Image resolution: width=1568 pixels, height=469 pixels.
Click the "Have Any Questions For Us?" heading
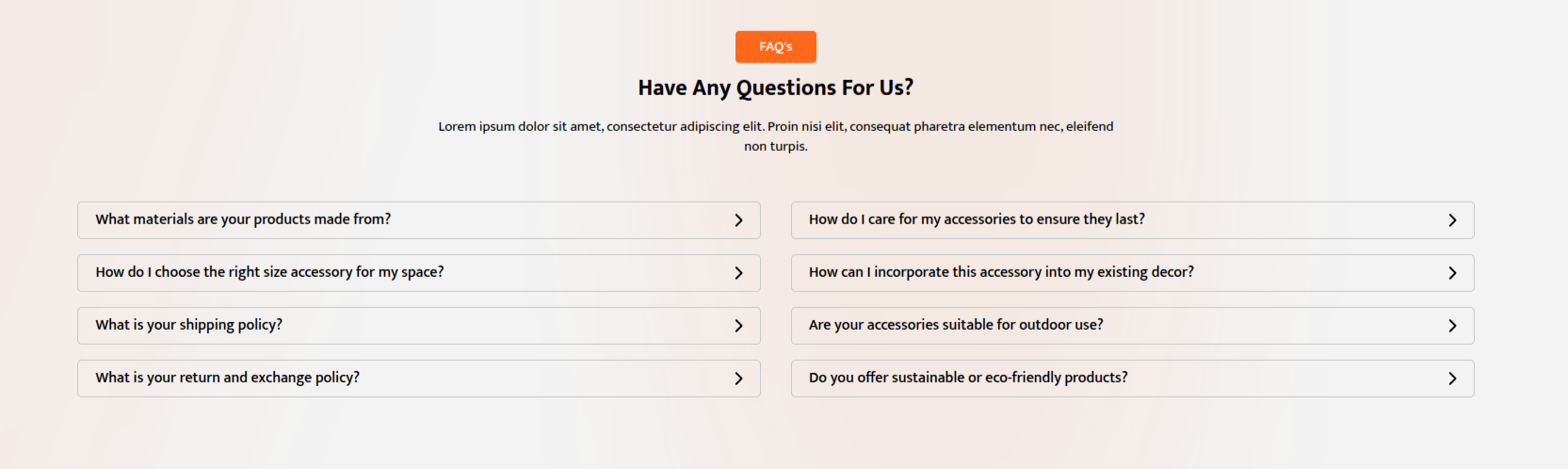775,88
